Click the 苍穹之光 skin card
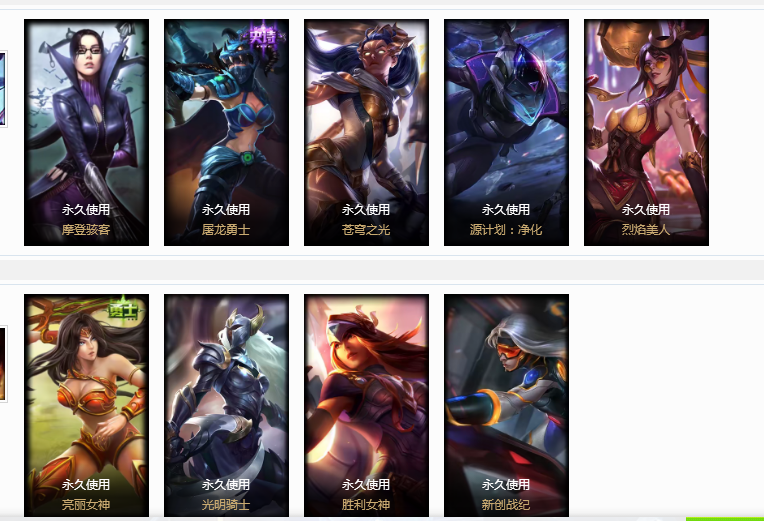This screenshot has width=764, height=521. point(366,133)
